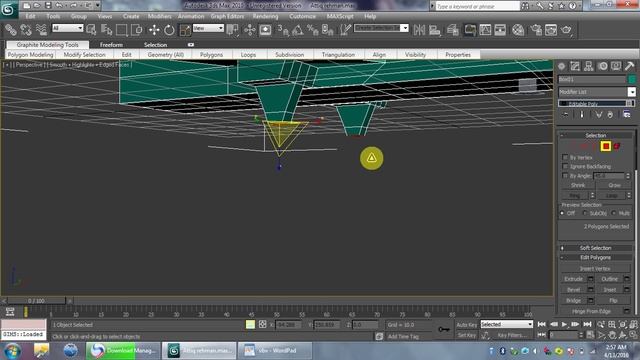The image size is (640, 360).
Task: Click Hinge From Edge button
Action: (591, 311)
